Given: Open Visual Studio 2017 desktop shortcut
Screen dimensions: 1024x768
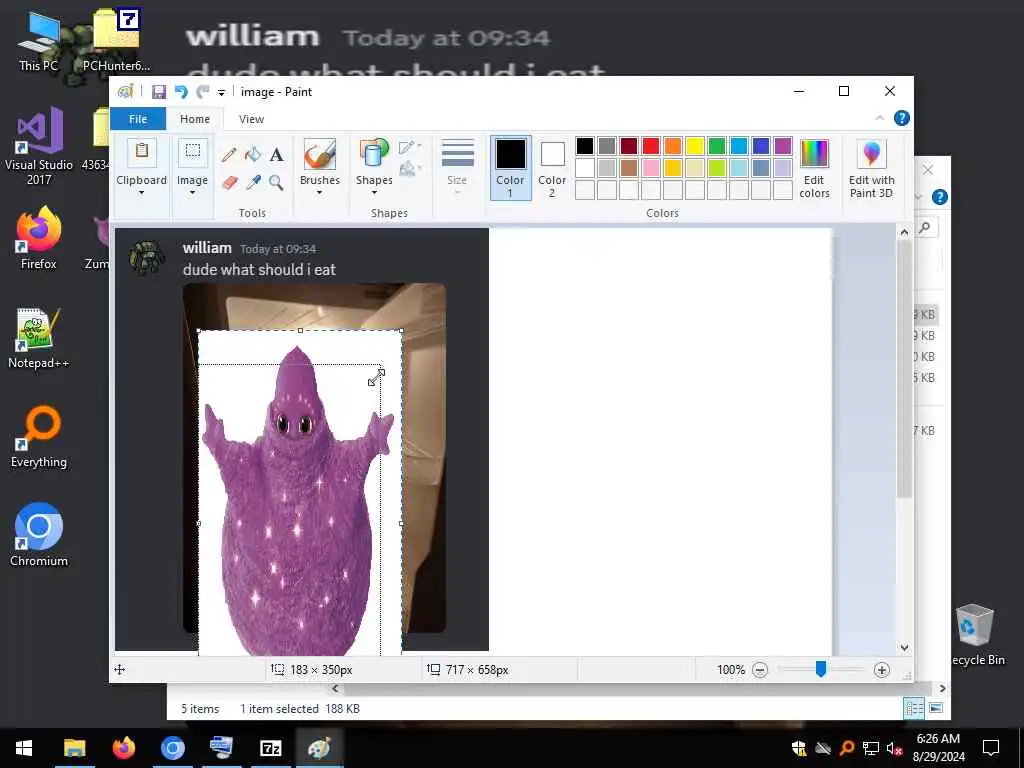Looking at the screenshot, I should 39,146.
